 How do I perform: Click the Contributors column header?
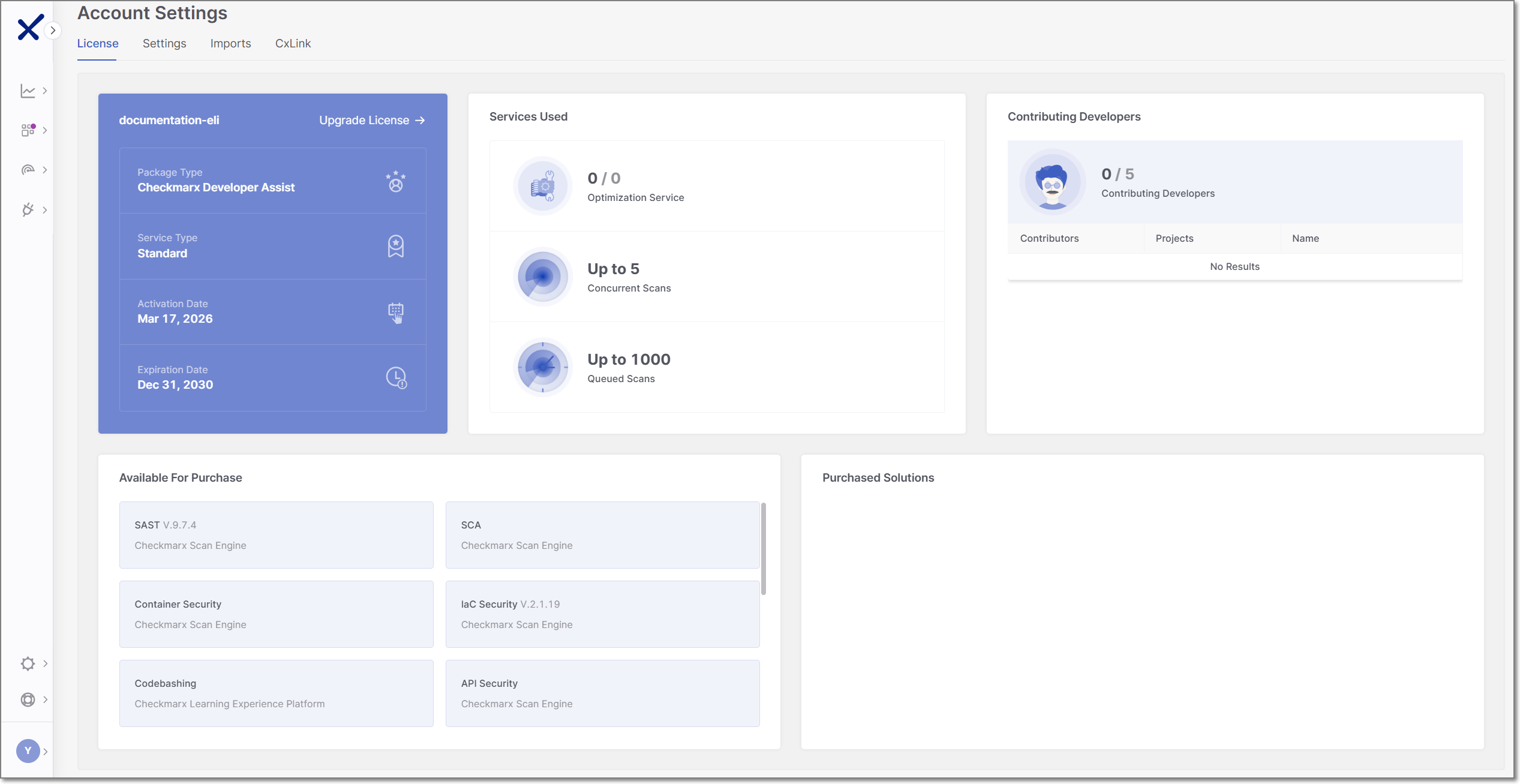click(x=1049, y=238)
